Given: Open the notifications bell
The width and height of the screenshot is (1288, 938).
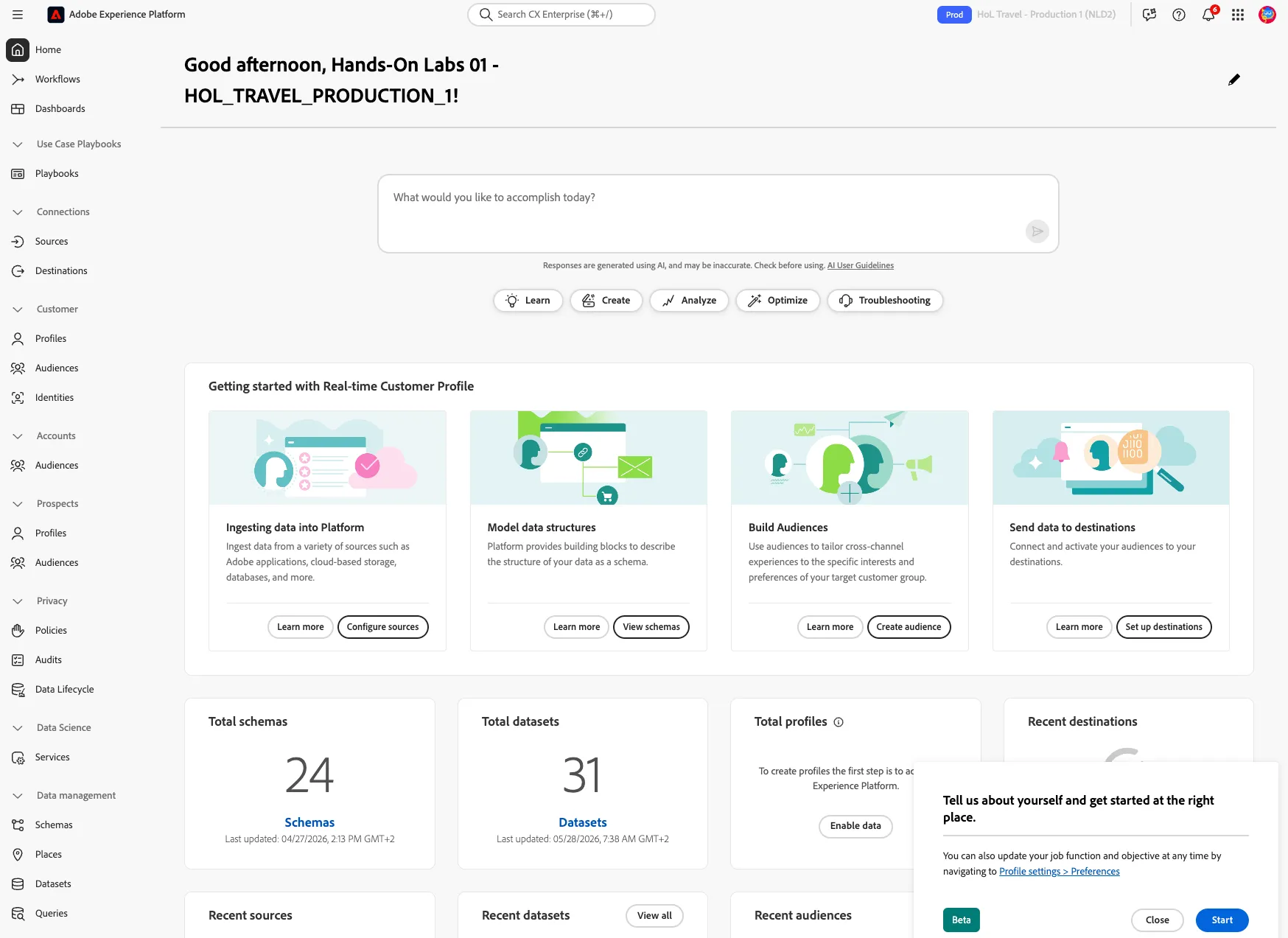Looking at the screenshot, I should coord(1208,14).
